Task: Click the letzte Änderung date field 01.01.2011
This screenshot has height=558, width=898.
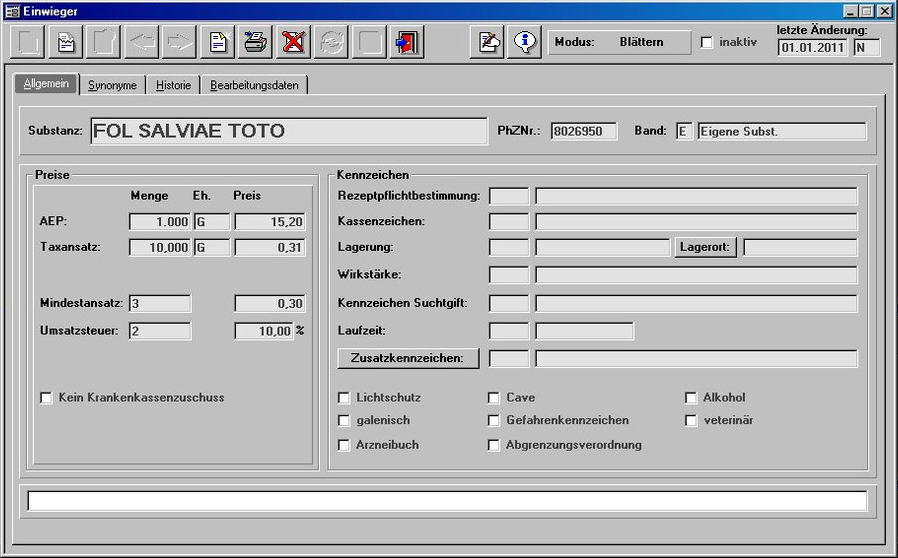Action: [813, 48]
